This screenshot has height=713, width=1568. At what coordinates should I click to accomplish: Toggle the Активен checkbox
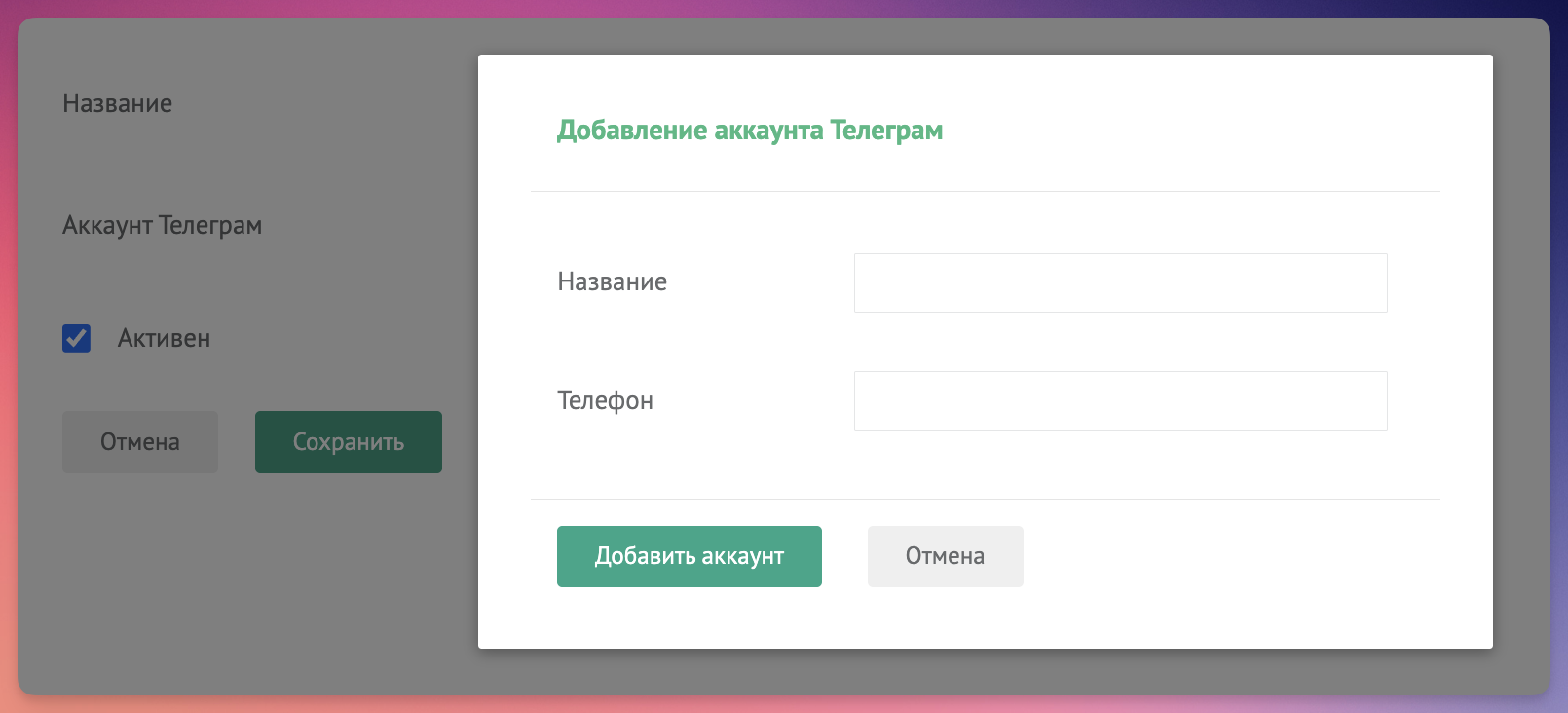(x=76, y=338)
